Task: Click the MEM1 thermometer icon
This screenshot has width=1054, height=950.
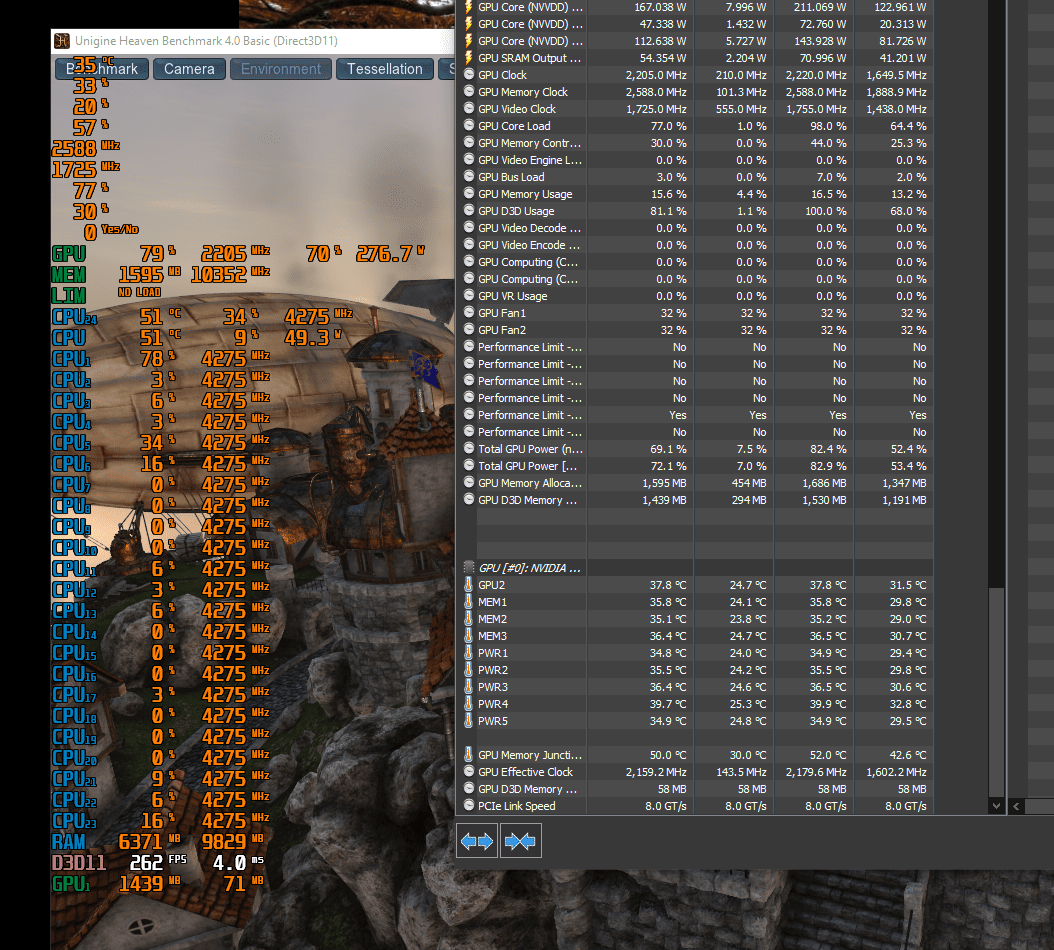Action: [469, 602]
